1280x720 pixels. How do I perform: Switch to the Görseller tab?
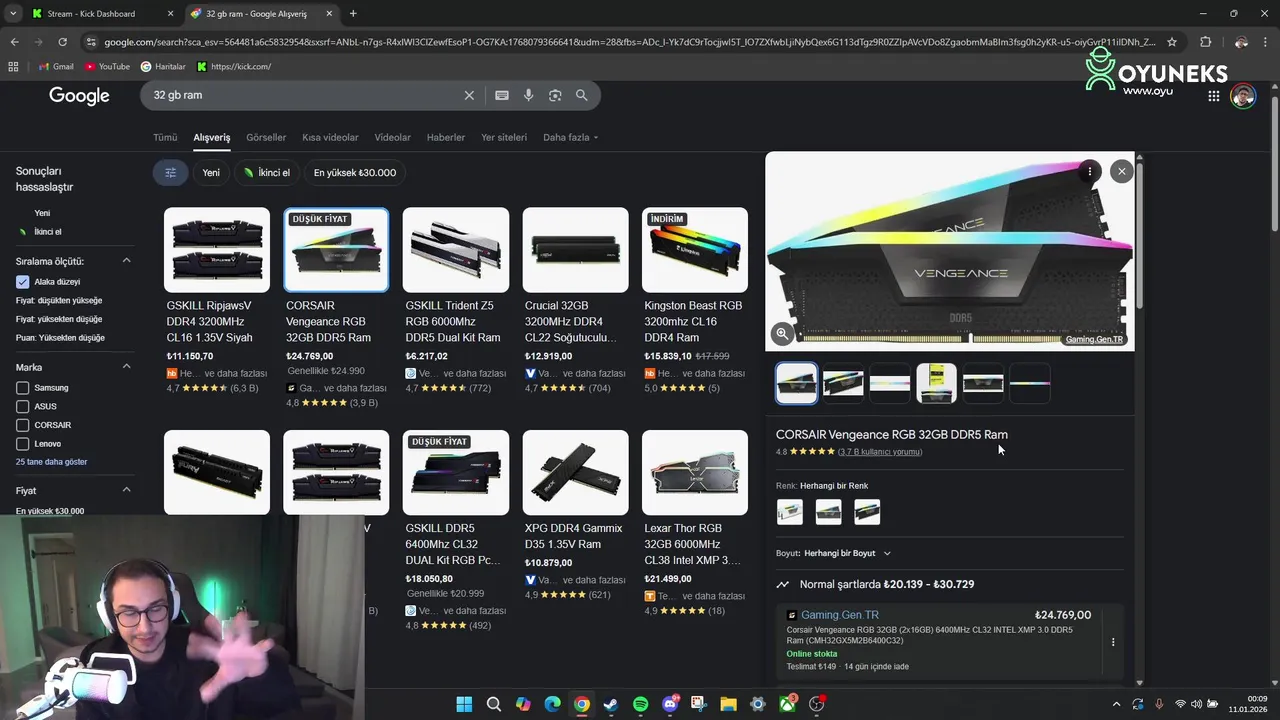tap(266, 137)
